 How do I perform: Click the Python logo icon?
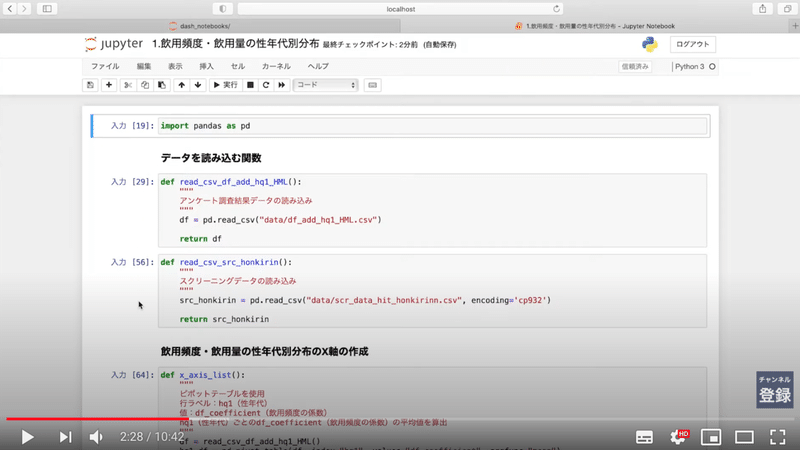[649, 44]
